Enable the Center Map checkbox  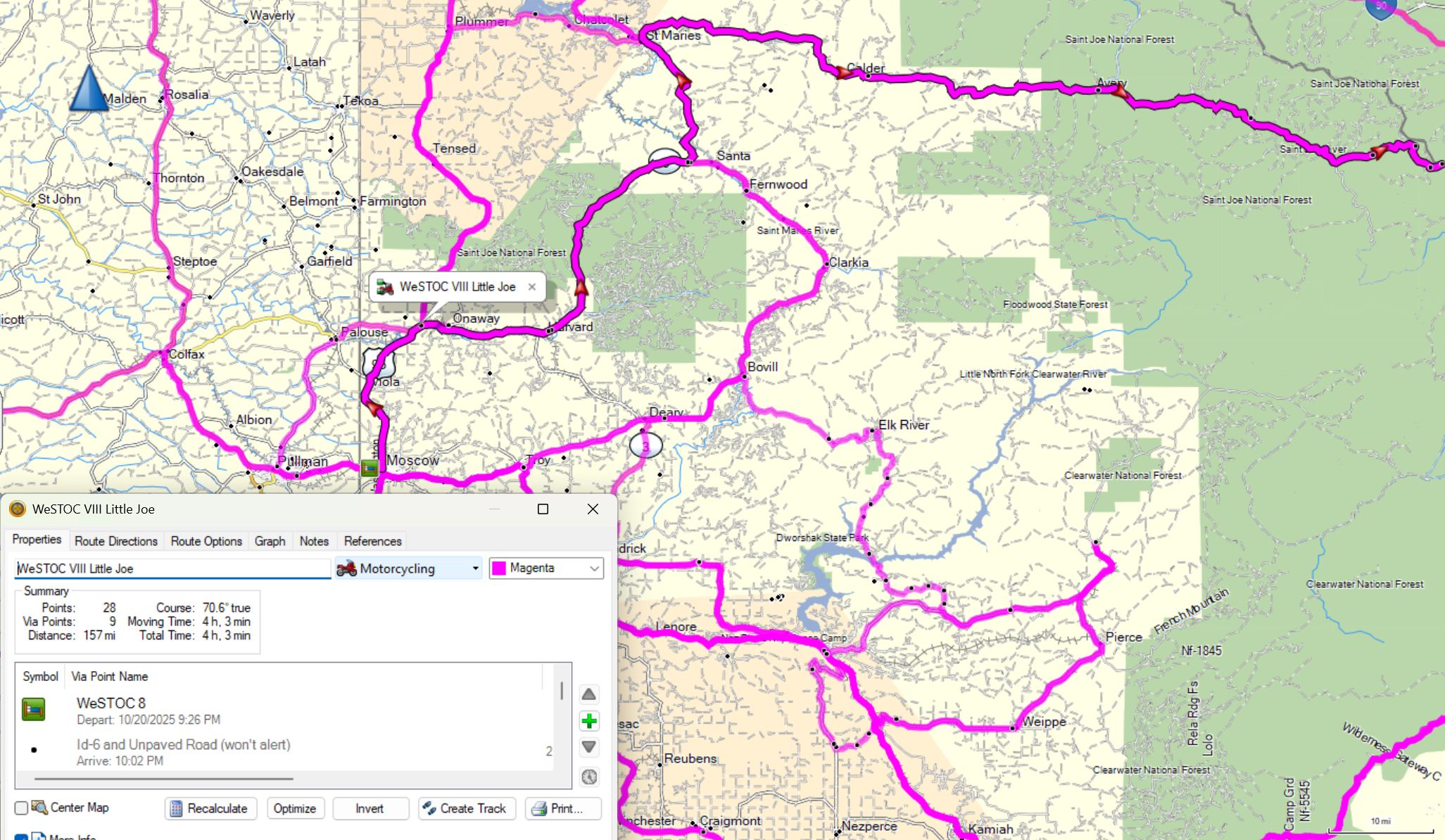[22, 808]
